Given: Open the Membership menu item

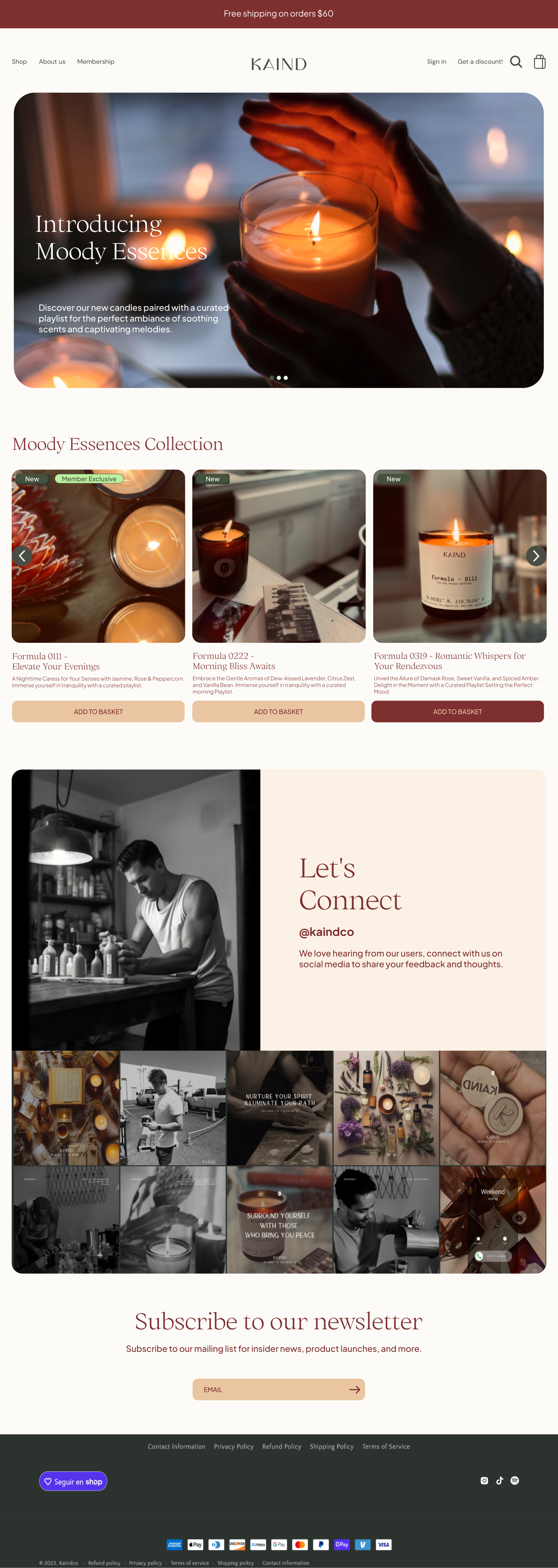Looking at the screenshot, I should pos(96,61).
